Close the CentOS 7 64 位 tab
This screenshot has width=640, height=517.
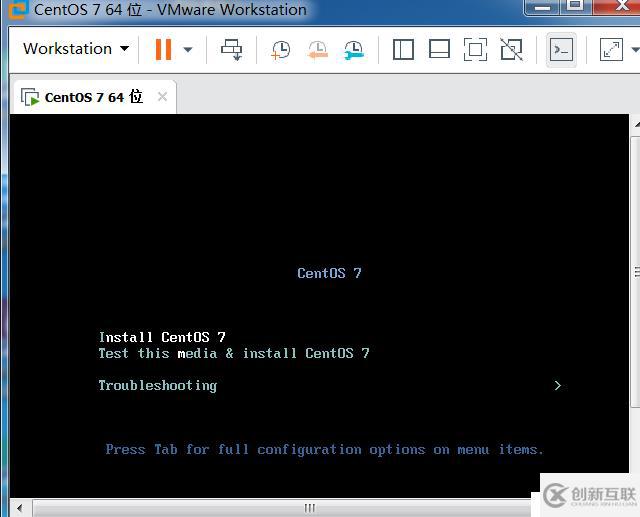point(162,97)
